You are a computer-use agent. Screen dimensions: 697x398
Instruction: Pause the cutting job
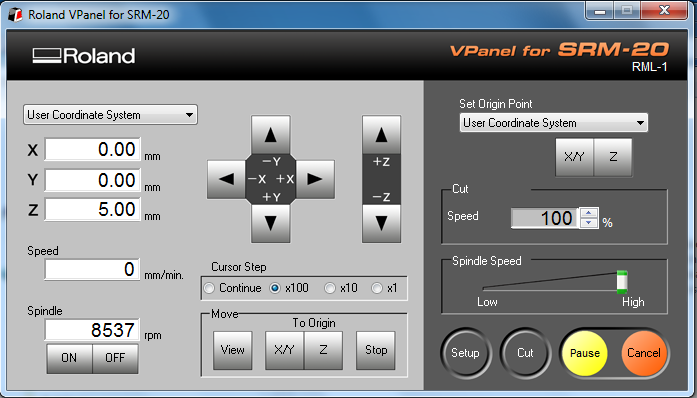[x=585, y=353]
